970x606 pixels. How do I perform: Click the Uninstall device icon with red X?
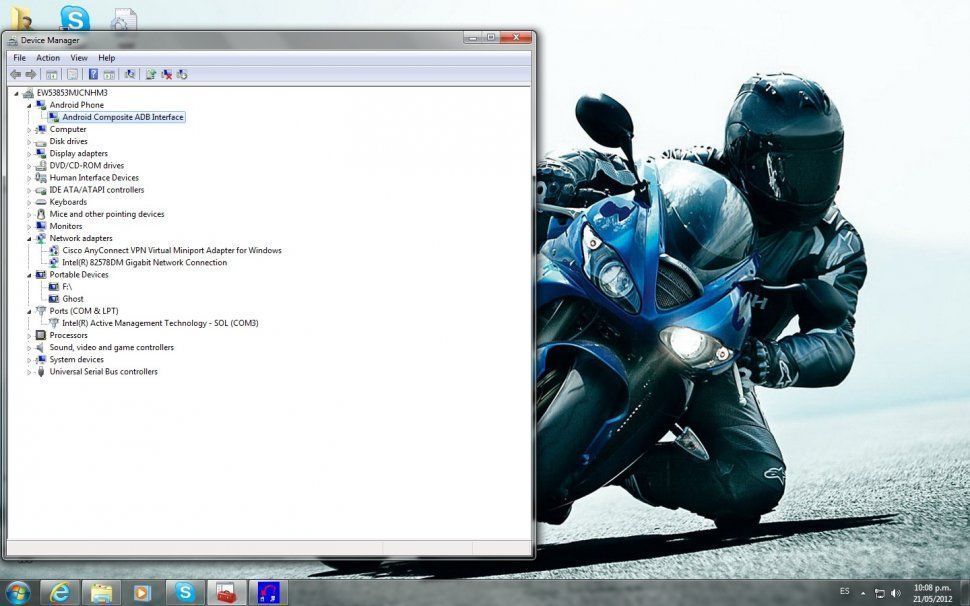point(166,74)
